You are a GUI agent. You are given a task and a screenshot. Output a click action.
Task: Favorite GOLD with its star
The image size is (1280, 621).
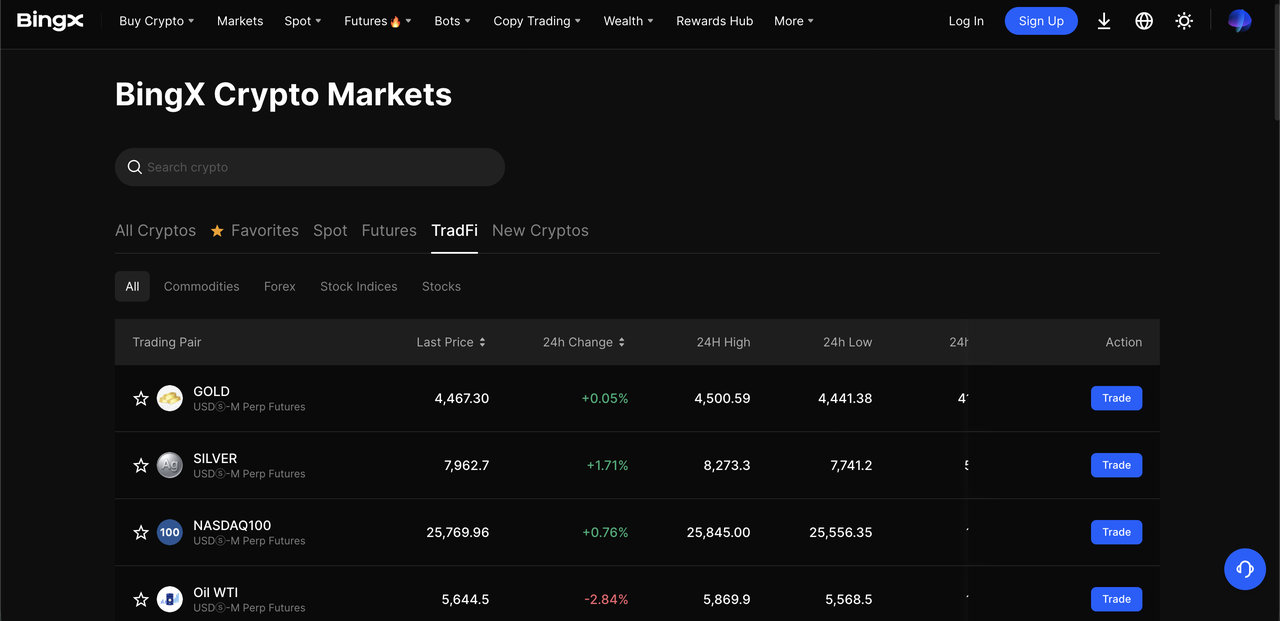pyautogui.click(x=141, y=398)
